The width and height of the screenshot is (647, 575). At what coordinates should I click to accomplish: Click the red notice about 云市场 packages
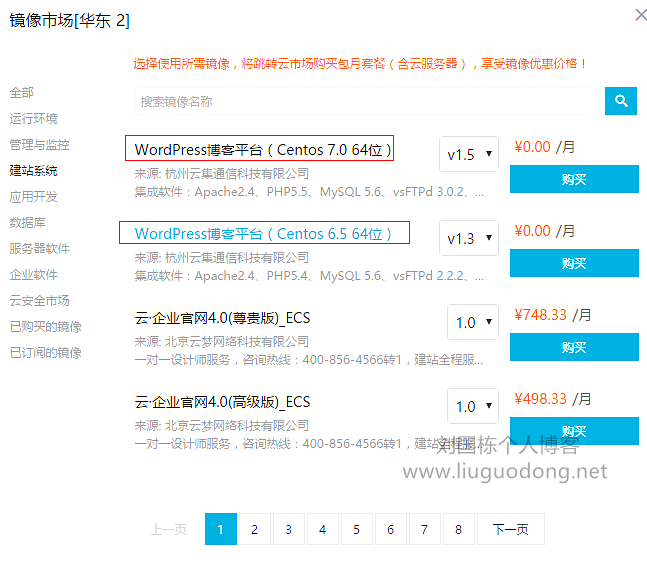(x=360, y=64)
